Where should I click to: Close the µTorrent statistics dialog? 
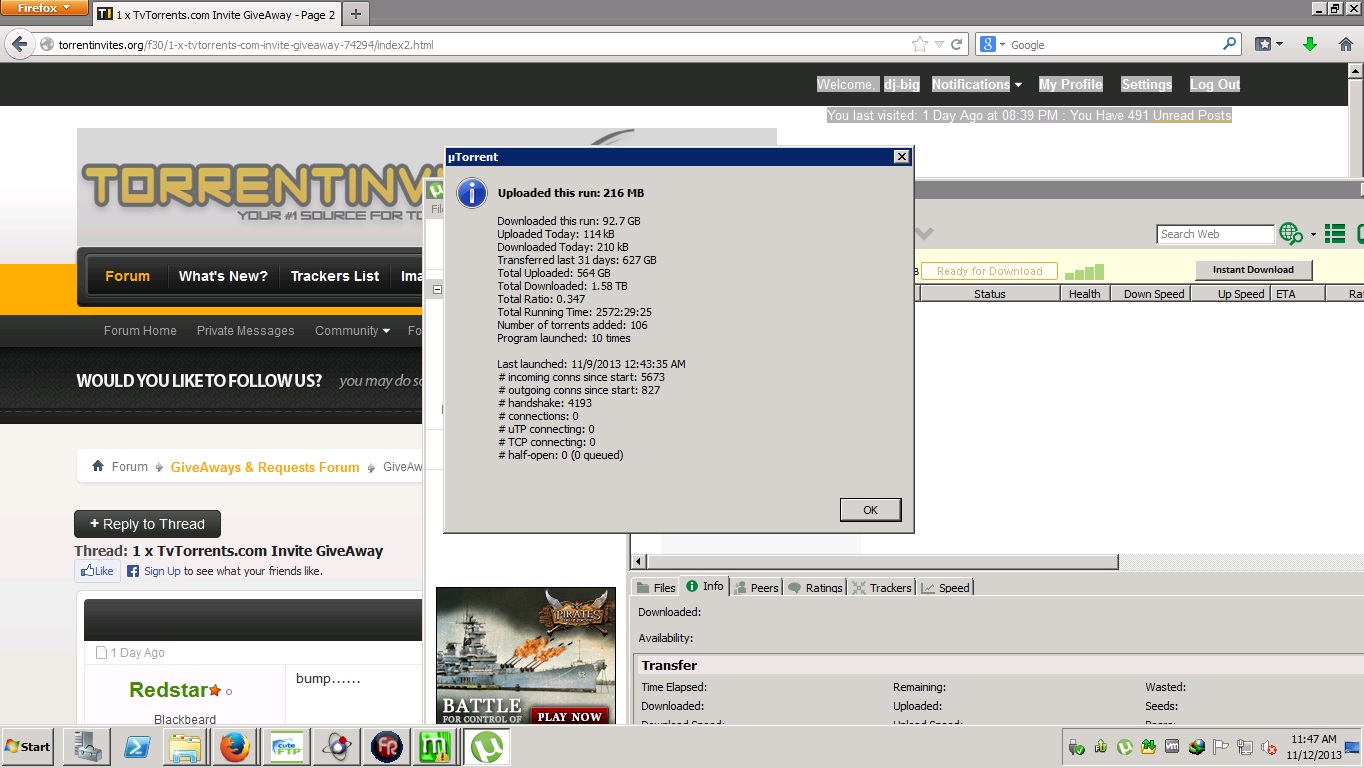901,157
